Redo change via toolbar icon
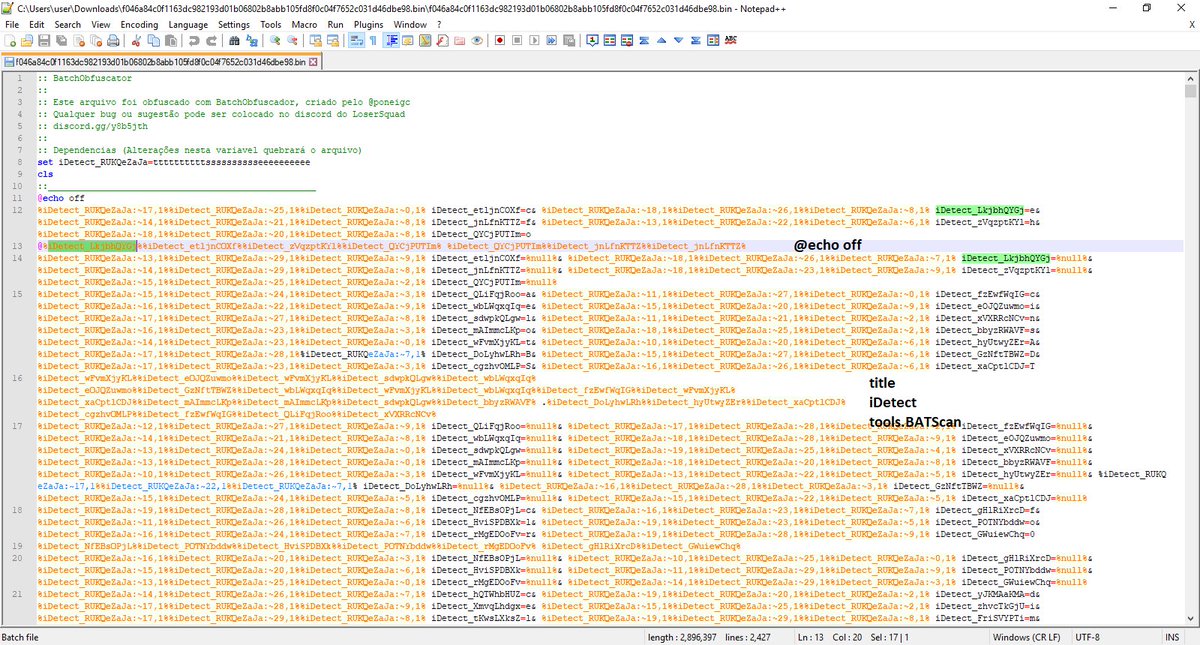This screenshot has width=1200, height=645. (x=211, y=41)
